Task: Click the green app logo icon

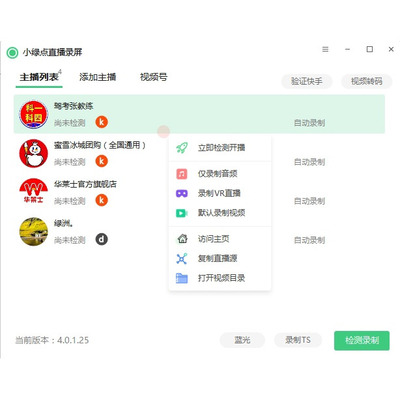Action: pyautogui.click(x=12, y=52)
